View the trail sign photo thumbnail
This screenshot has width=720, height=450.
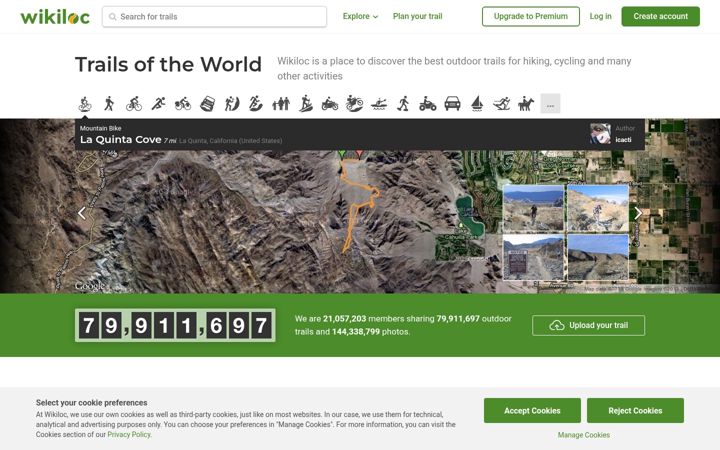tap(533, 257)
